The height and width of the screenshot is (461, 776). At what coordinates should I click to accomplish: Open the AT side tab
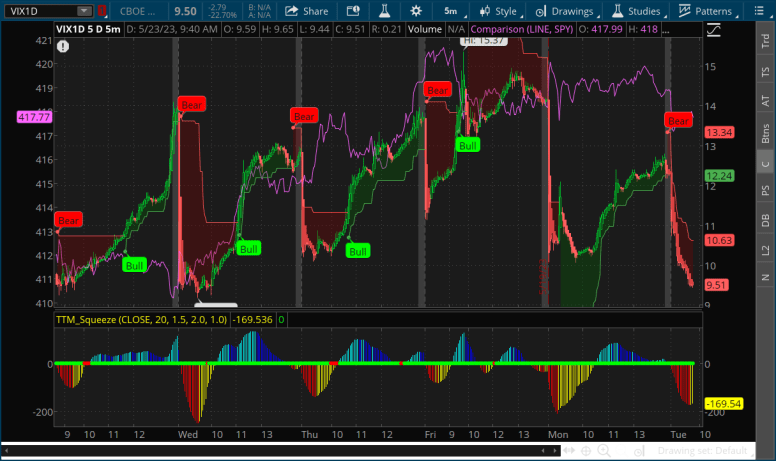coord(766,101)
